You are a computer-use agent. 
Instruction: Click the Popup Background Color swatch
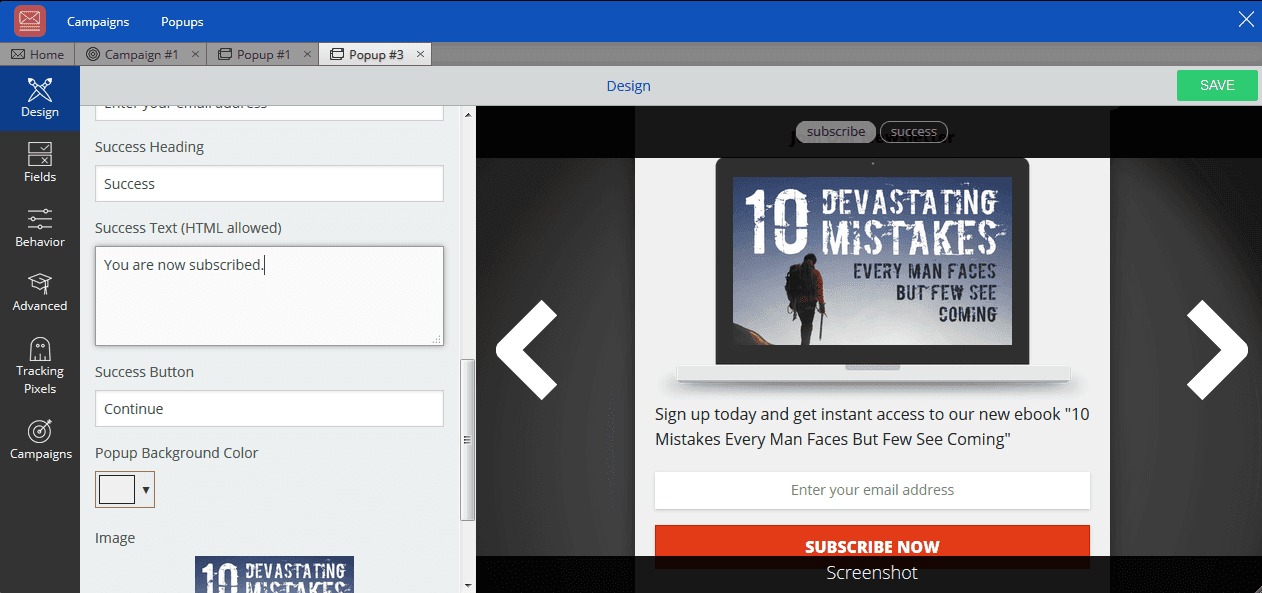(x=117, y=490)
